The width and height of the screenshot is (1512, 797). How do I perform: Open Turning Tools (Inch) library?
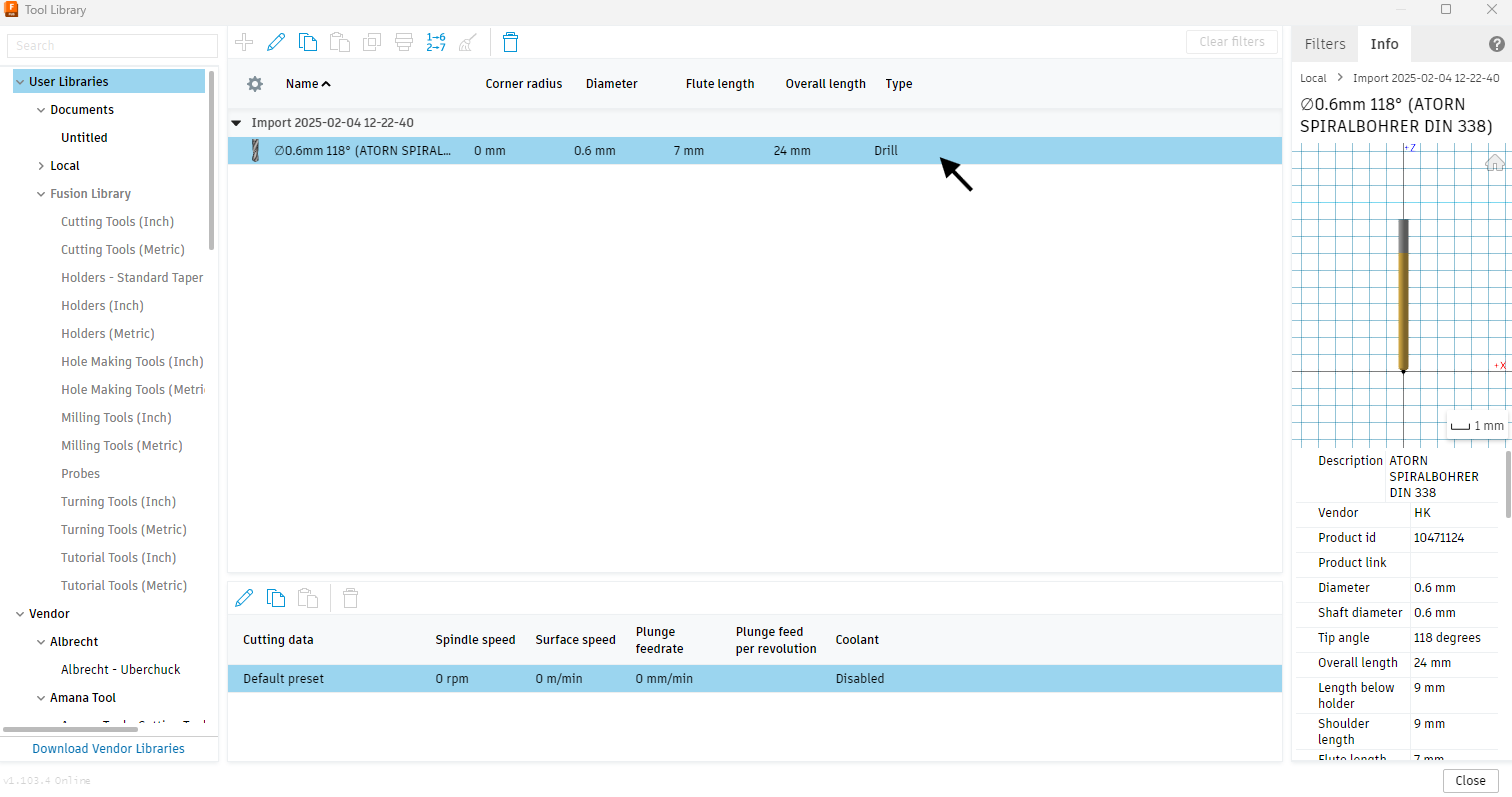coord(118,502)
